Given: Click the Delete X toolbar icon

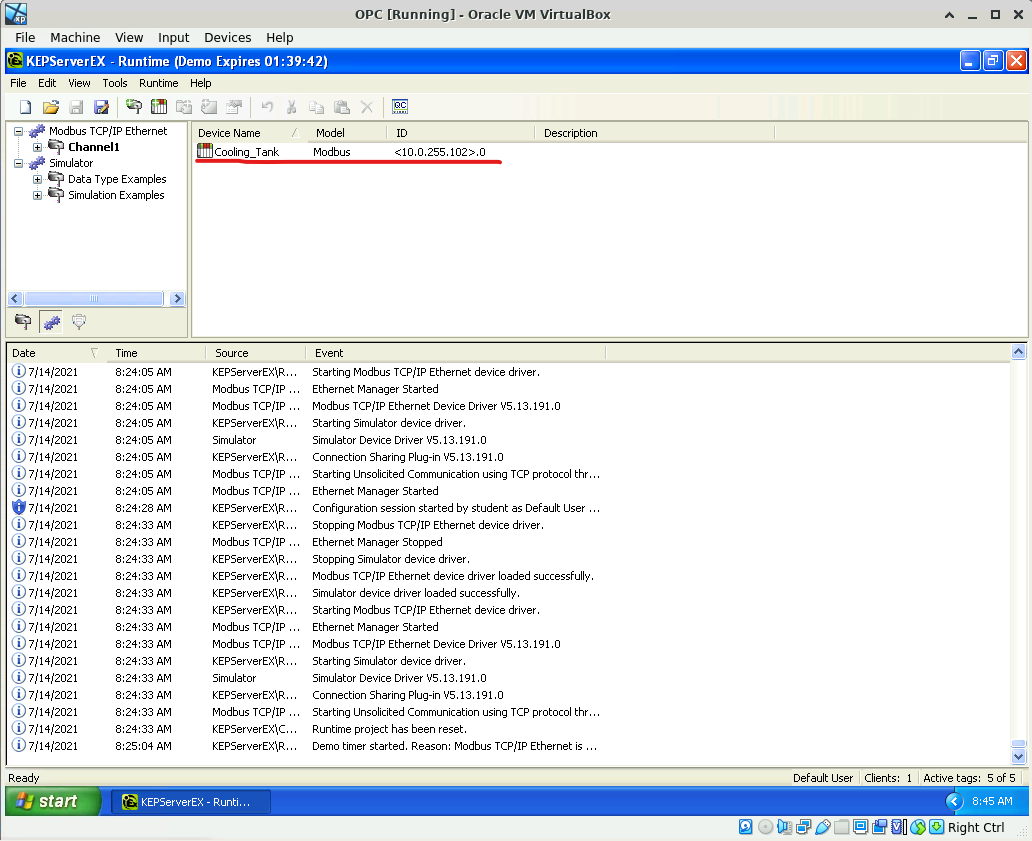Looking at the screenshot, I should click(x=367, y=107).
